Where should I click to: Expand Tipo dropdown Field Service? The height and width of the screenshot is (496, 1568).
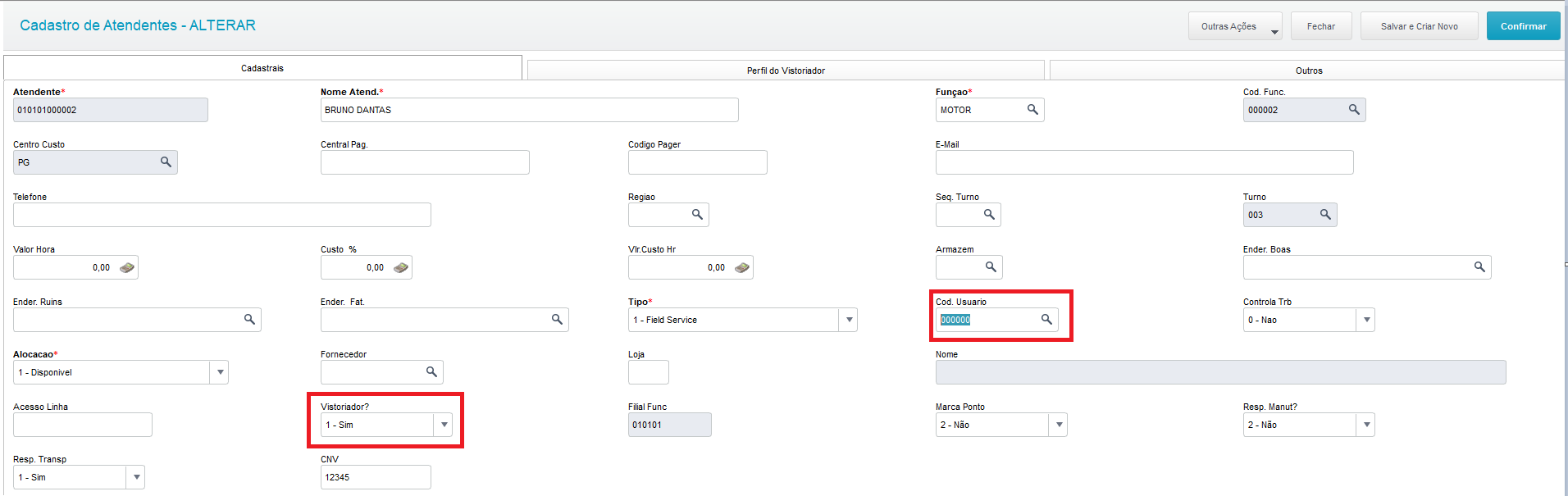point(849,320)
